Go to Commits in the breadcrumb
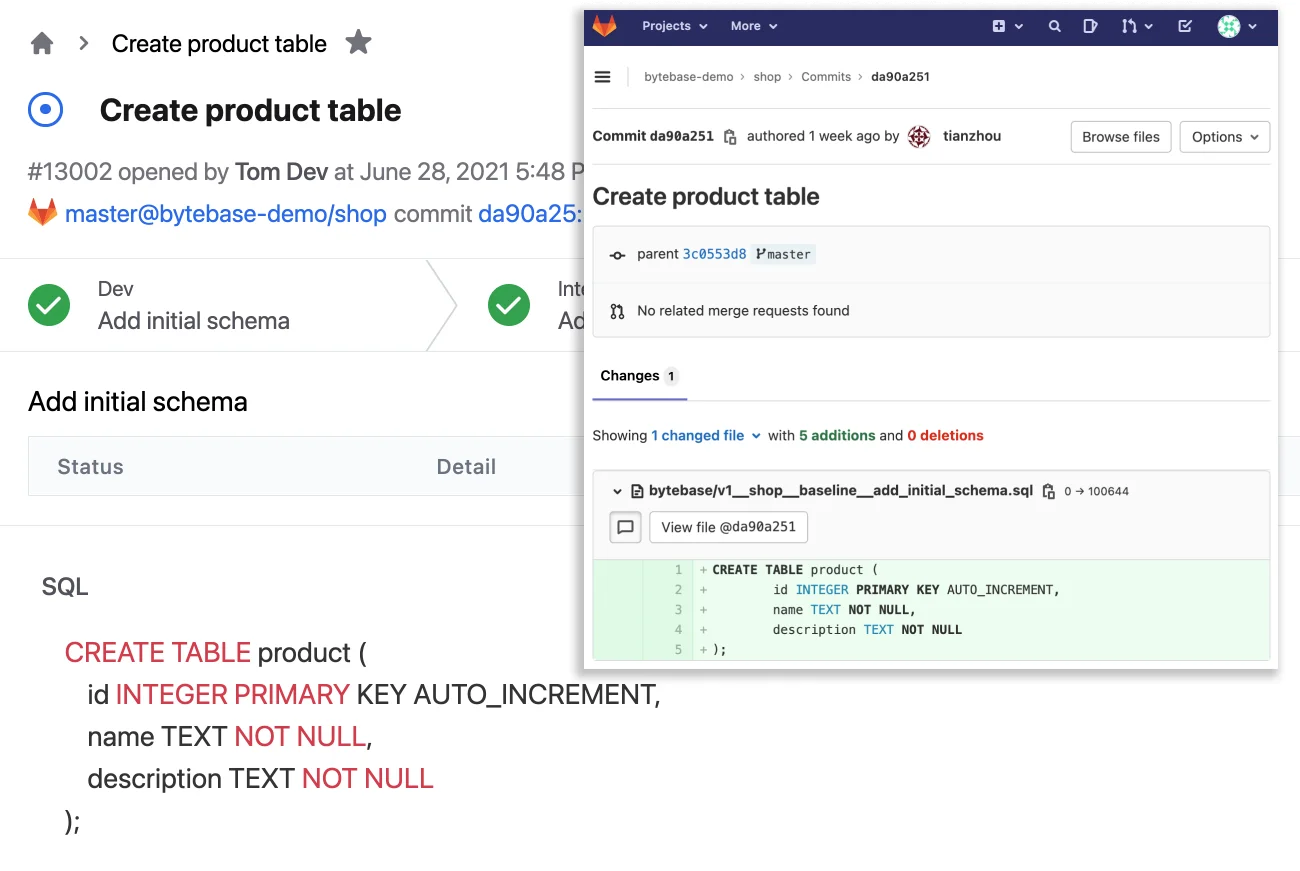This screenshot has width=1300, height=871. pos(826,77)
